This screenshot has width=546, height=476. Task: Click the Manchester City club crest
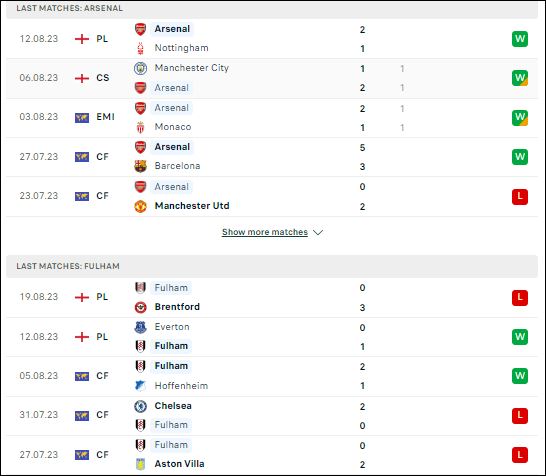pos(140,68)
